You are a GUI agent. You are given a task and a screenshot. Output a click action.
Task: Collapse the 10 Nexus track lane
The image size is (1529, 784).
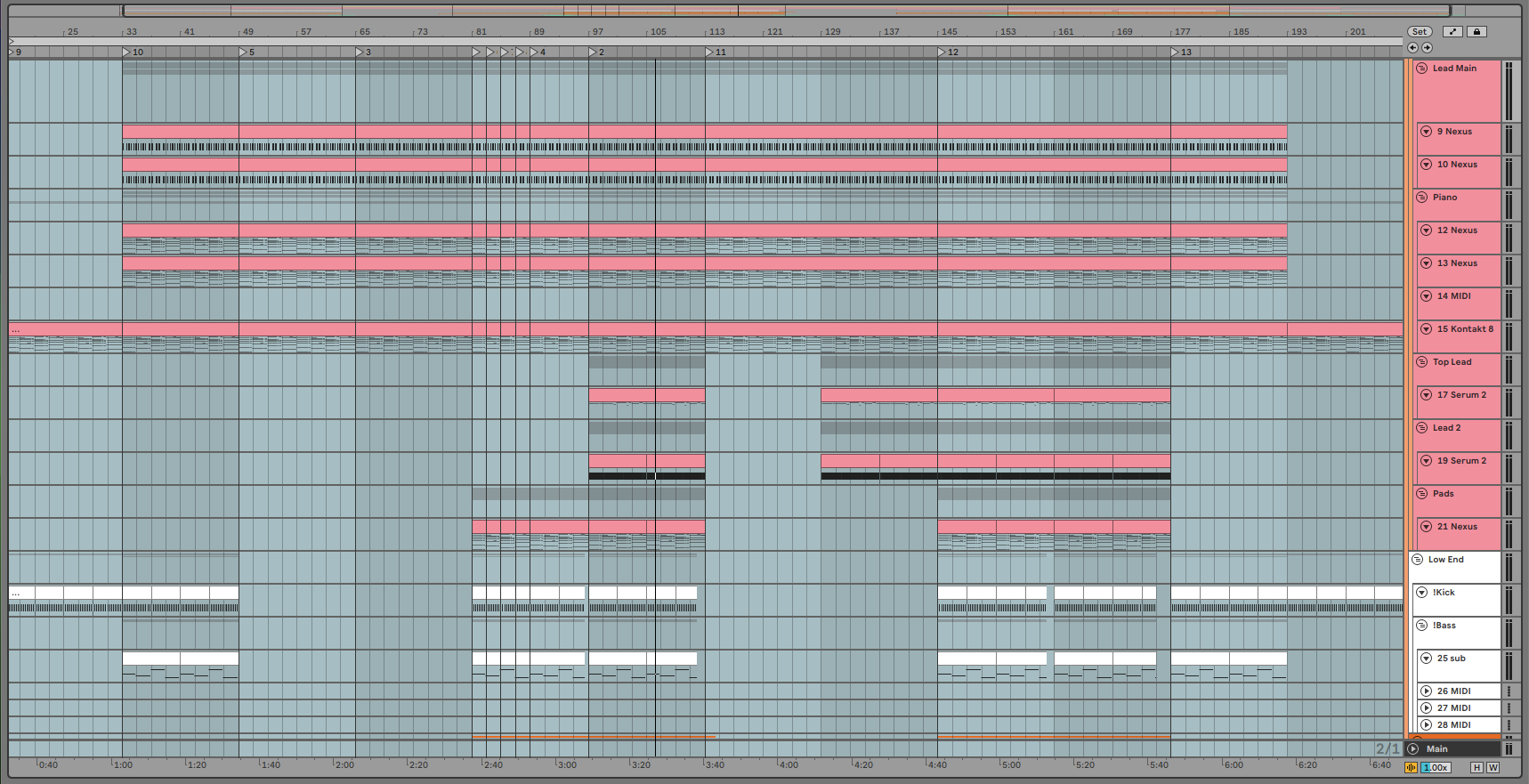(x=1426, y=165)
